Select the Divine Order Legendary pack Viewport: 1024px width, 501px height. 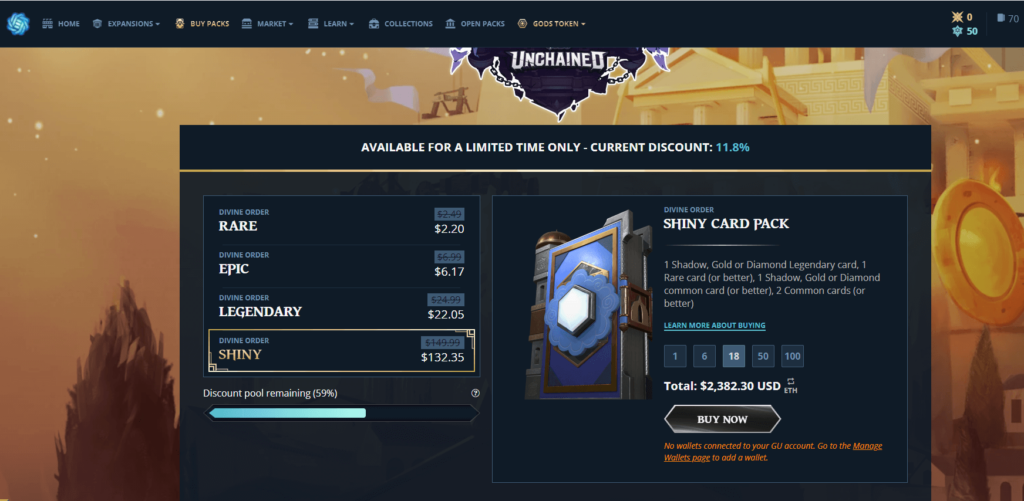[342, 308]
